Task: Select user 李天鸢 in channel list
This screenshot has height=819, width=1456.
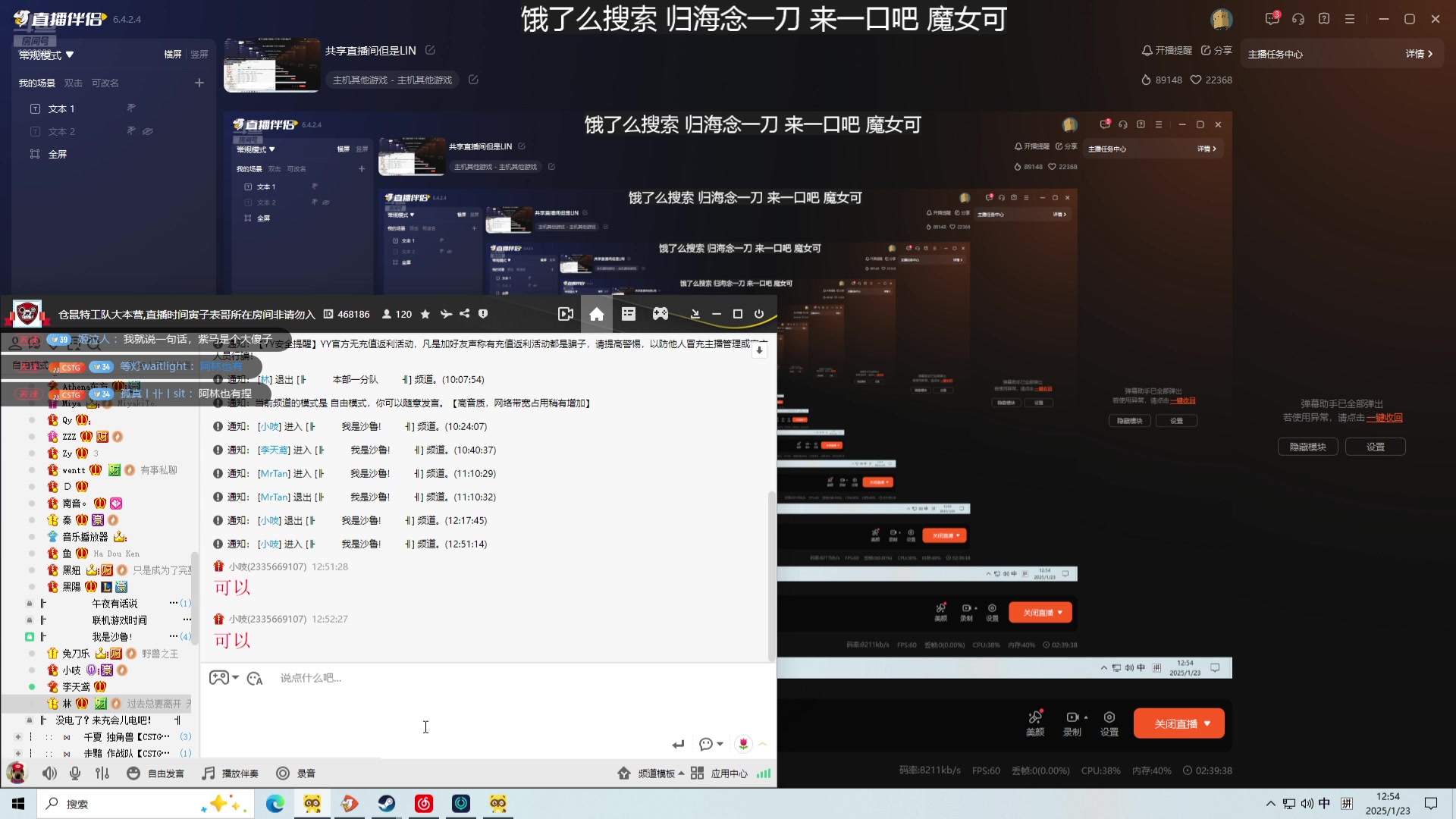Action: (x=76, y=686)
